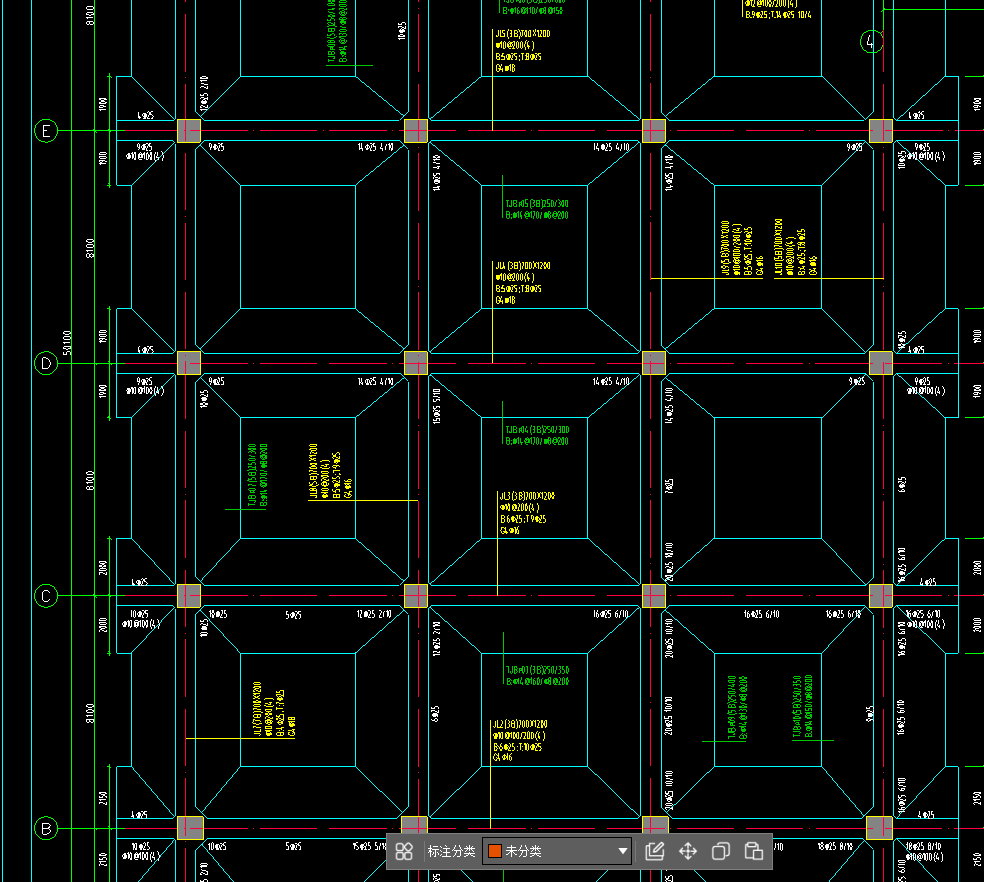Select the vertical green TJB#07 slab annotation
The height and width of the screenshot is (882, 984).
pyautogui.click(x=257, y=476)
